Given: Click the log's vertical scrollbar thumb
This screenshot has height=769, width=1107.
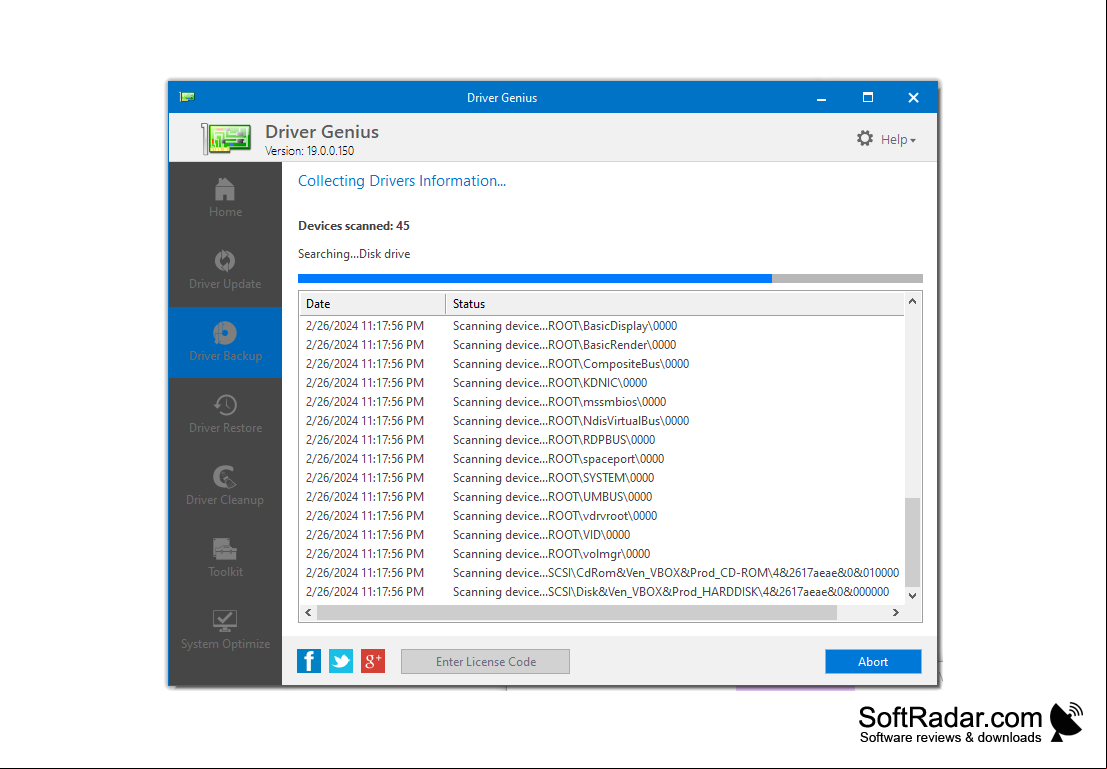Looking at the screenshot, I should pos(912,542).
